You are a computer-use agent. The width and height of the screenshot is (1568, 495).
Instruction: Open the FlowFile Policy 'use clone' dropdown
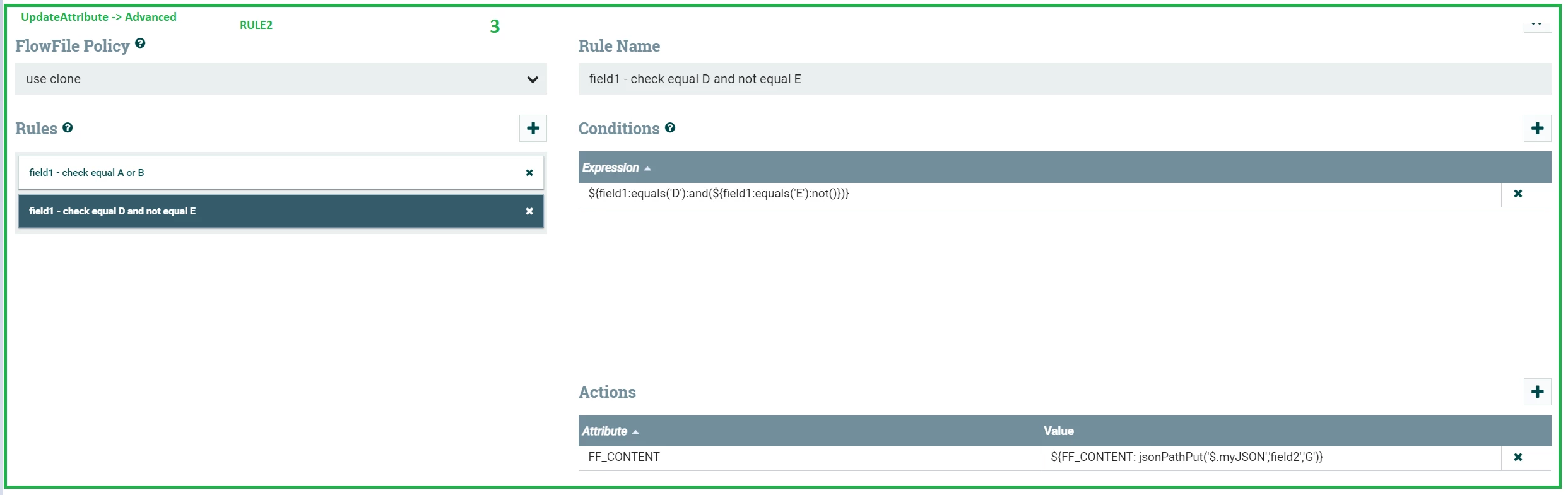click(x=281, y=79)
